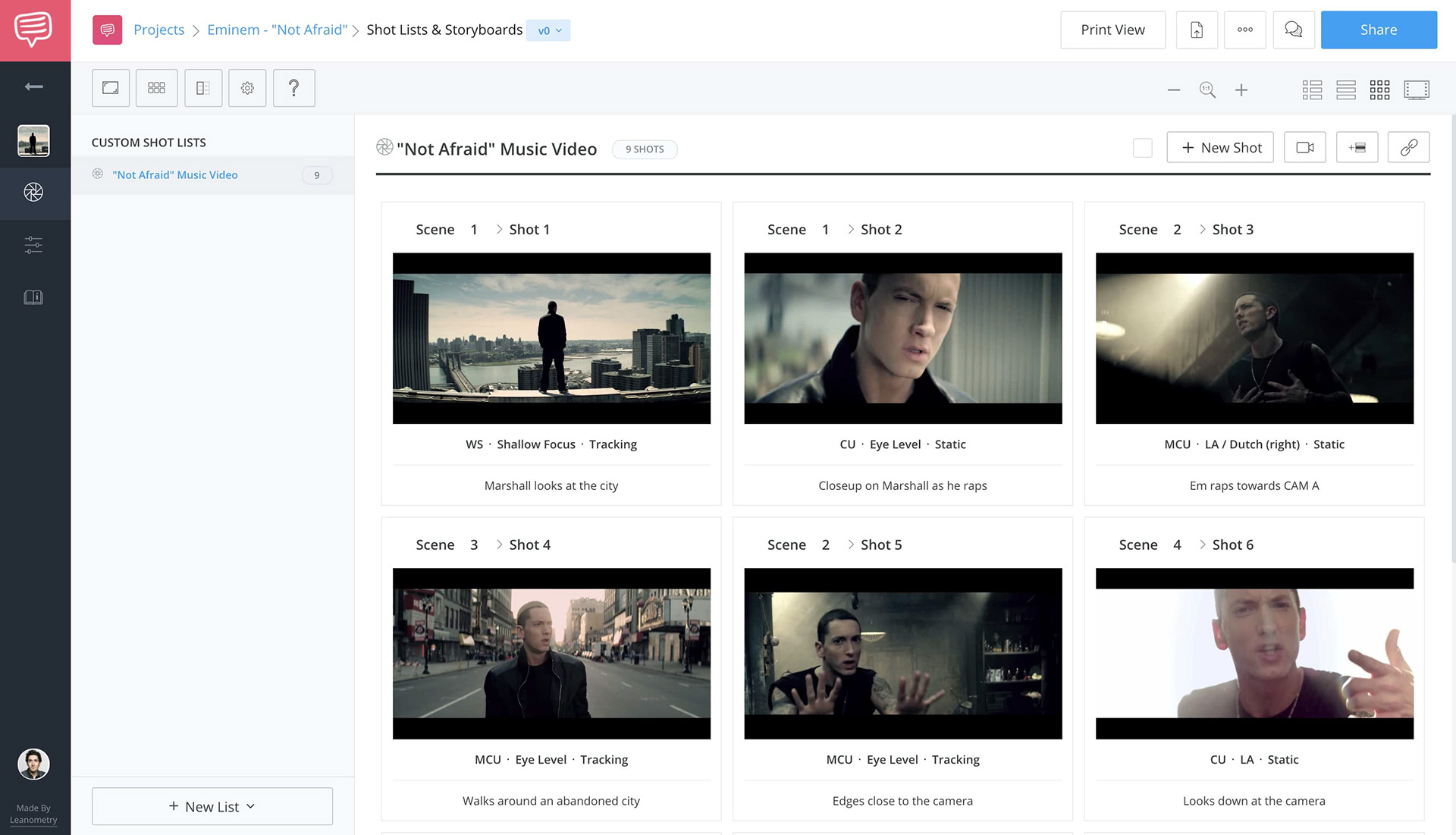
Task: Click the red project chat icon in breadcrumb
Action: tap(107, 30)
